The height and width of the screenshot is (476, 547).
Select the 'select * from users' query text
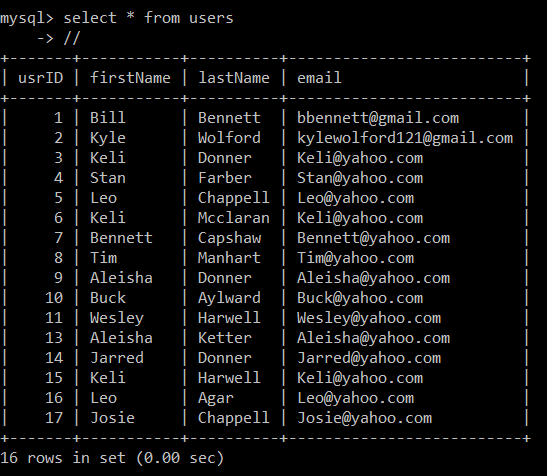pyautogui.click(x=148, y=18)
